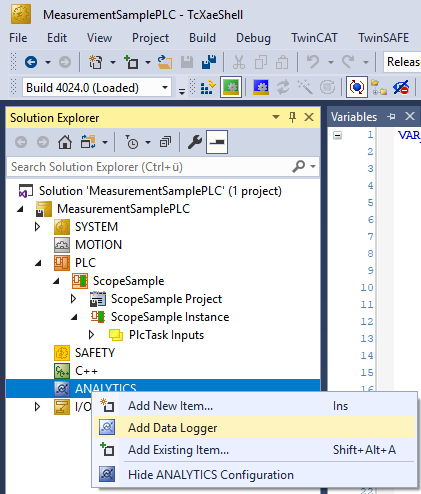Toggle the Run Mode green gear button
The image size is (421, 494).
pyautogui.click(x=231, y=88)
